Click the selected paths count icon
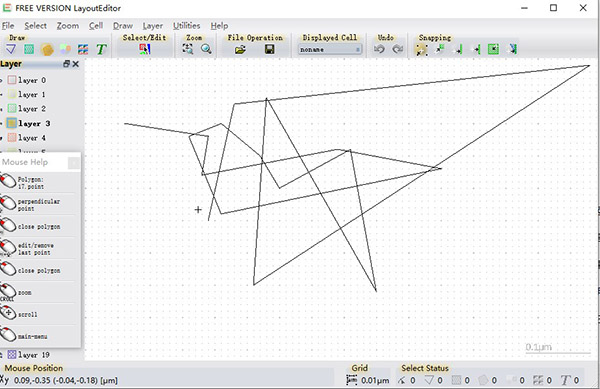This screenshot has height=389, width=600. [x=401, y=380]
